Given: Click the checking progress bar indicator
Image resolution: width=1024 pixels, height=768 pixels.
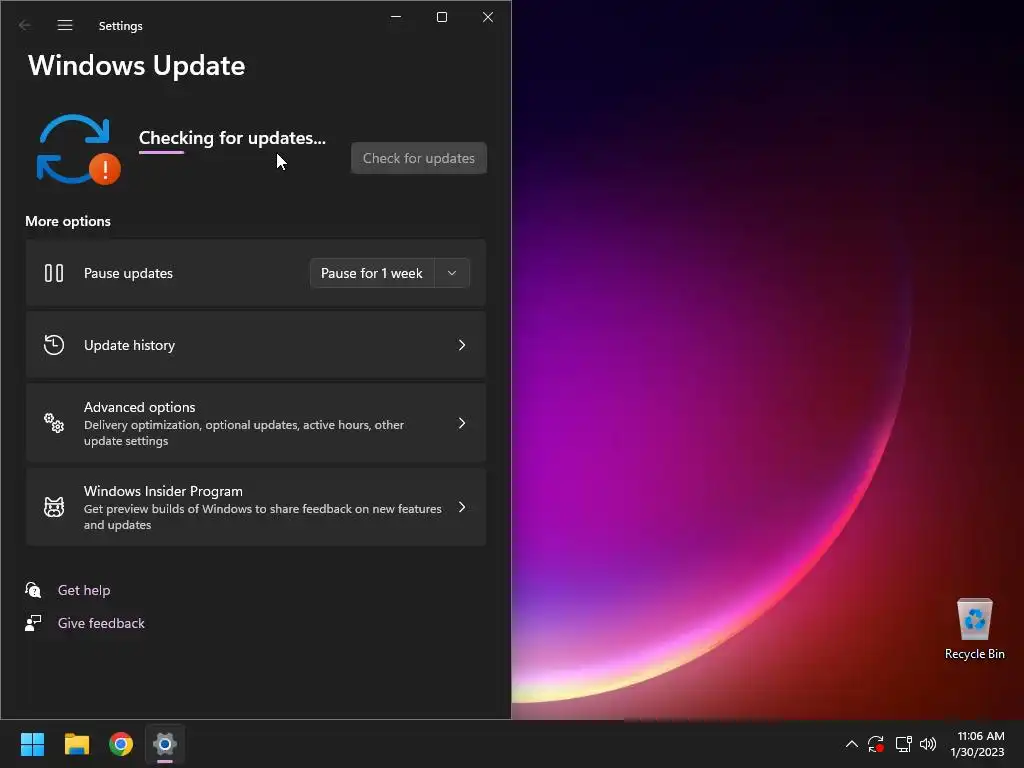Looking at the screenshot, I should (161, 152).
